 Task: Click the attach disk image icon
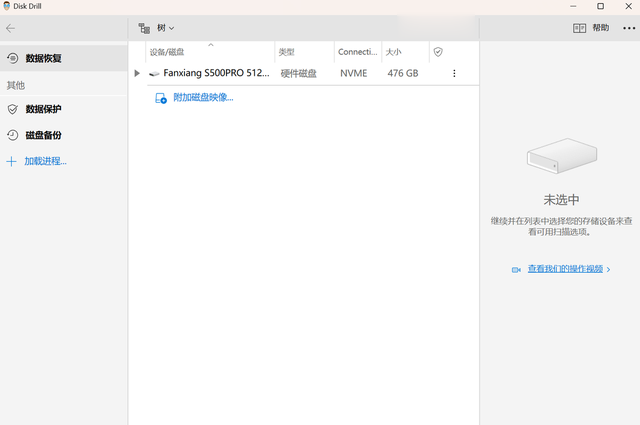point(161,98)
